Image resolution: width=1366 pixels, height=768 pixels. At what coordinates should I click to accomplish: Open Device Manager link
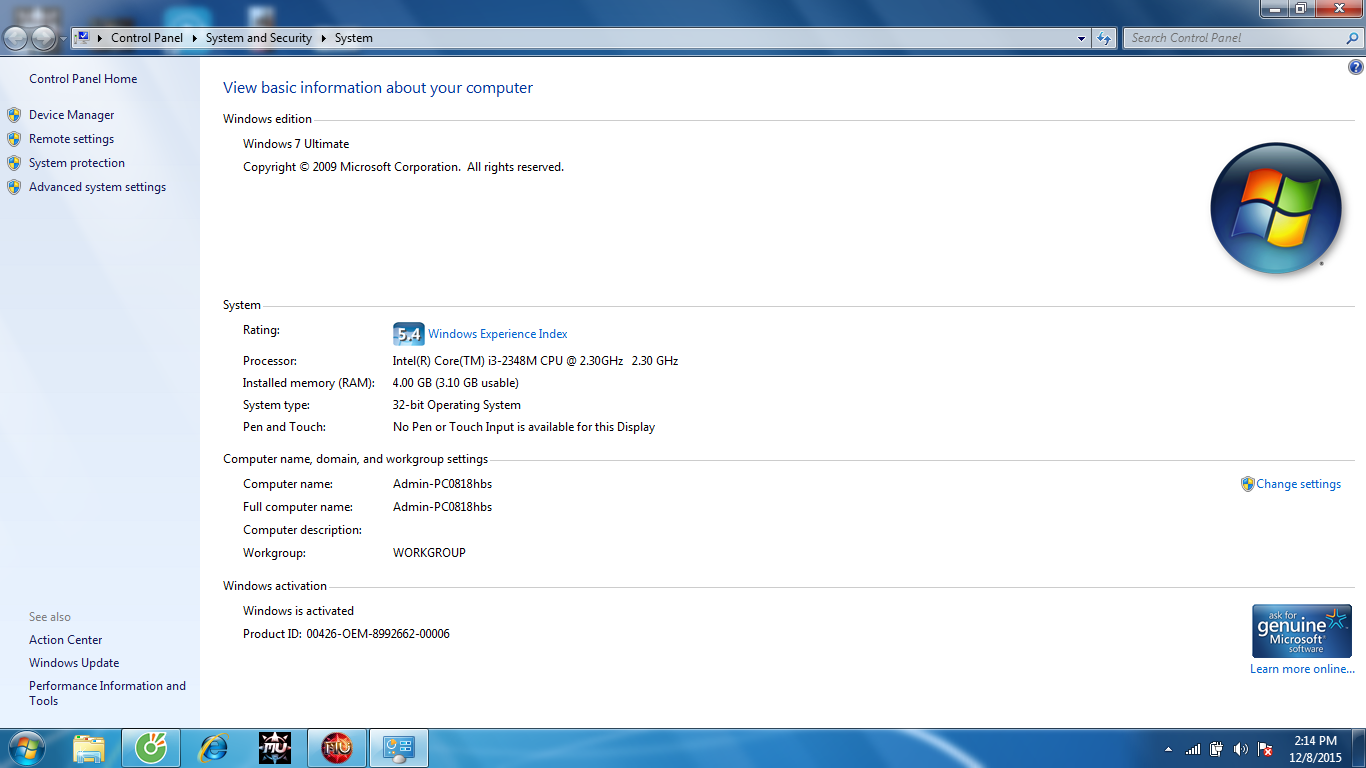tap(72, 115)
